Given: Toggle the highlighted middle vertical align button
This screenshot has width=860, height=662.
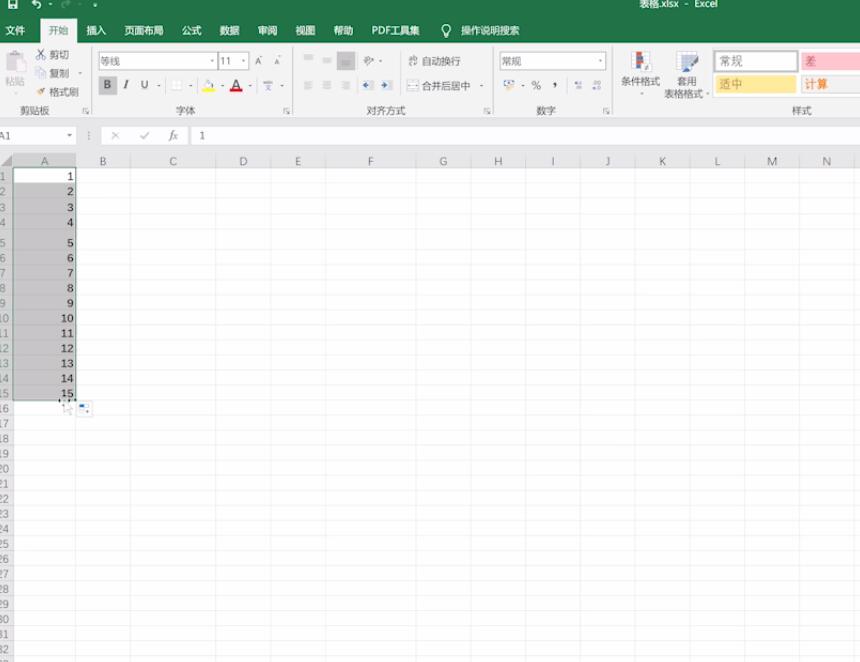Looking at the screenshot, I should pyautogui.click(x=346, y=61).
